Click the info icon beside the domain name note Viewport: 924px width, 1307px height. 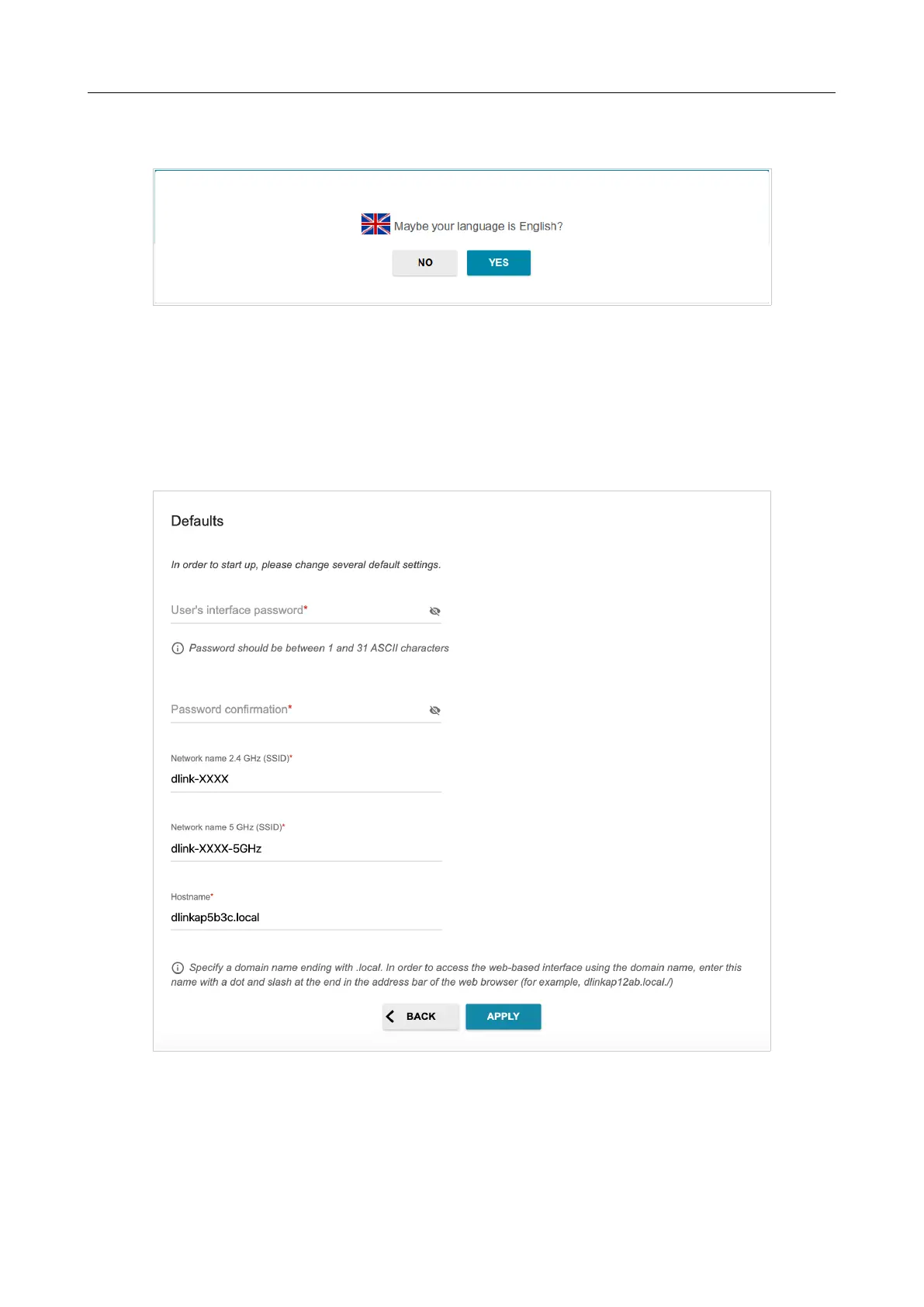pyautogui.click(x=178, y=968)
